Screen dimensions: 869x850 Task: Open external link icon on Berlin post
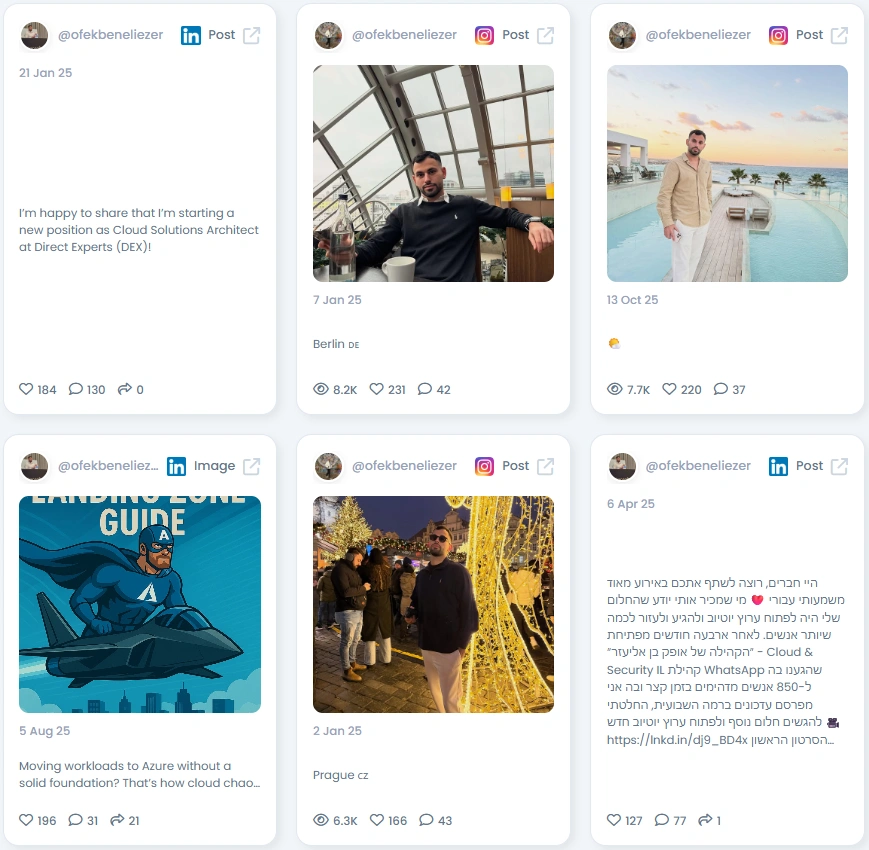(545, 35)
